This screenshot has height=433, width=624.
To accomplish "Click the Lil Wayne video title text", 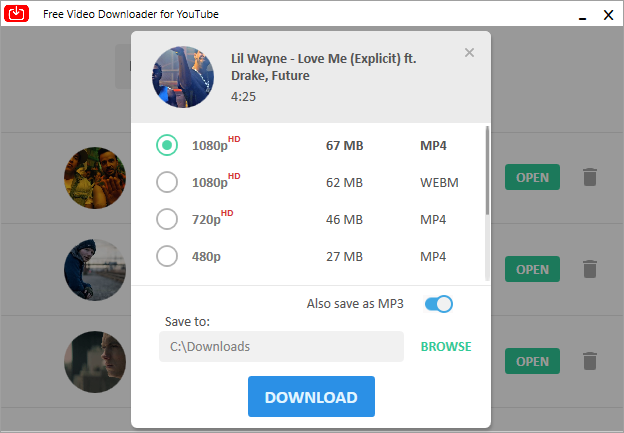I will coord(324,67).
